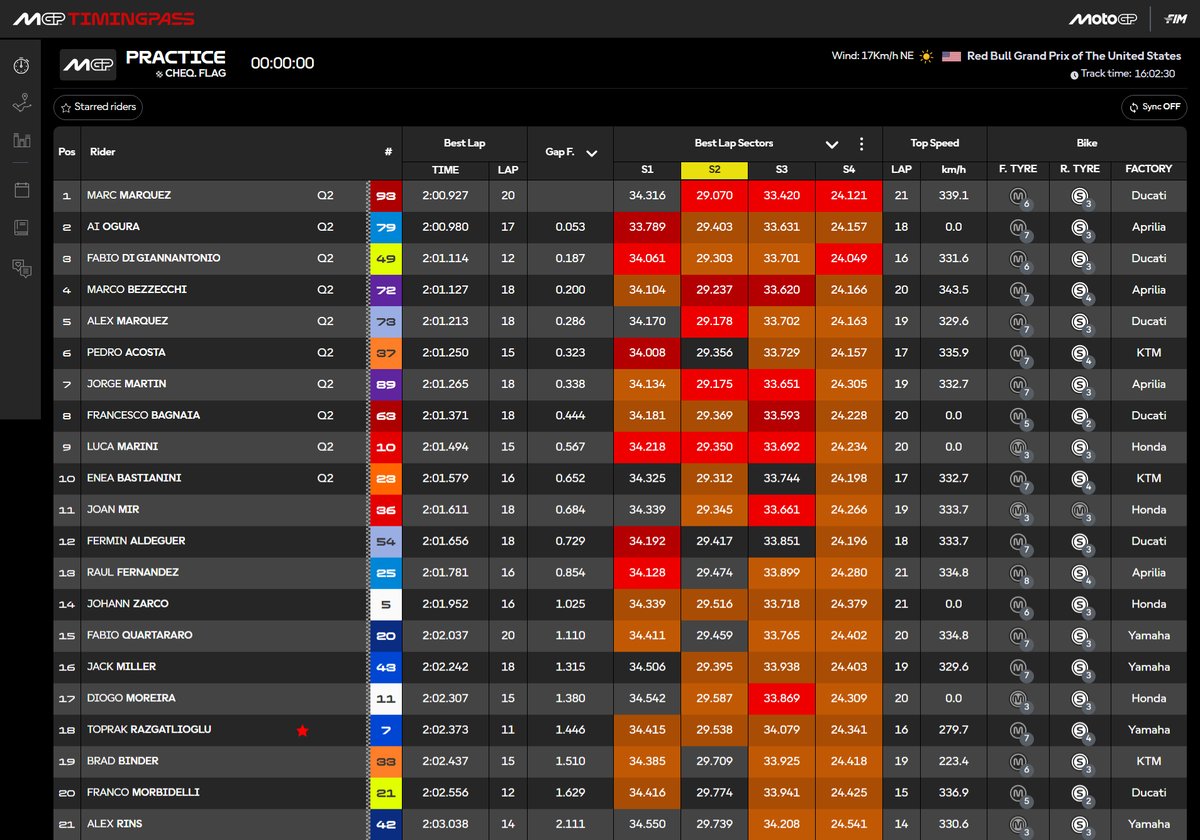Open the track map sidebar icon
Screen dimensions: 1200x840
(x=21, y=103)
